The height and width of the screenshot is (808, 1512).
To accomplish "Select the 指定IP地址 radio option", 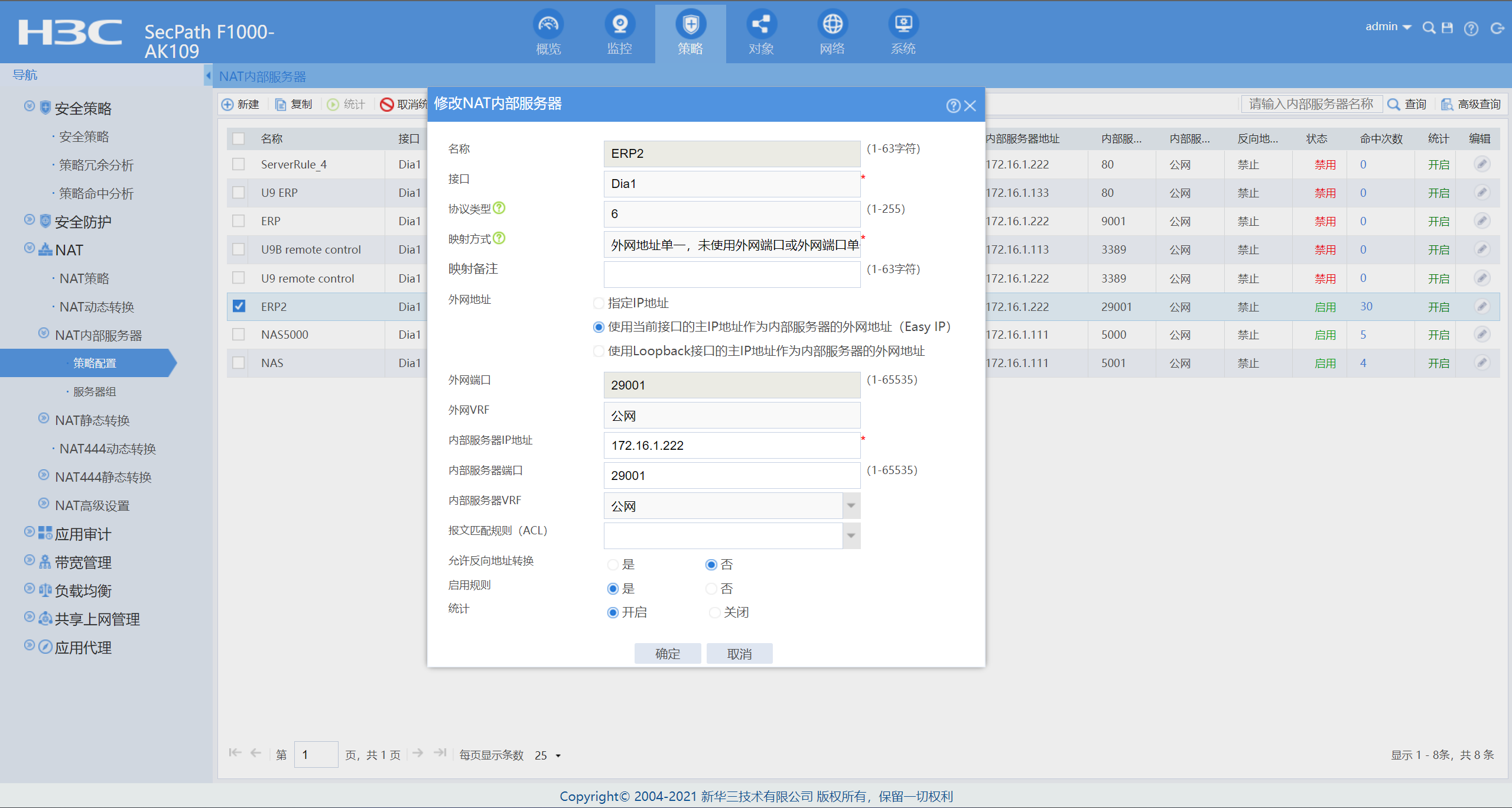I will click(599, 303).
